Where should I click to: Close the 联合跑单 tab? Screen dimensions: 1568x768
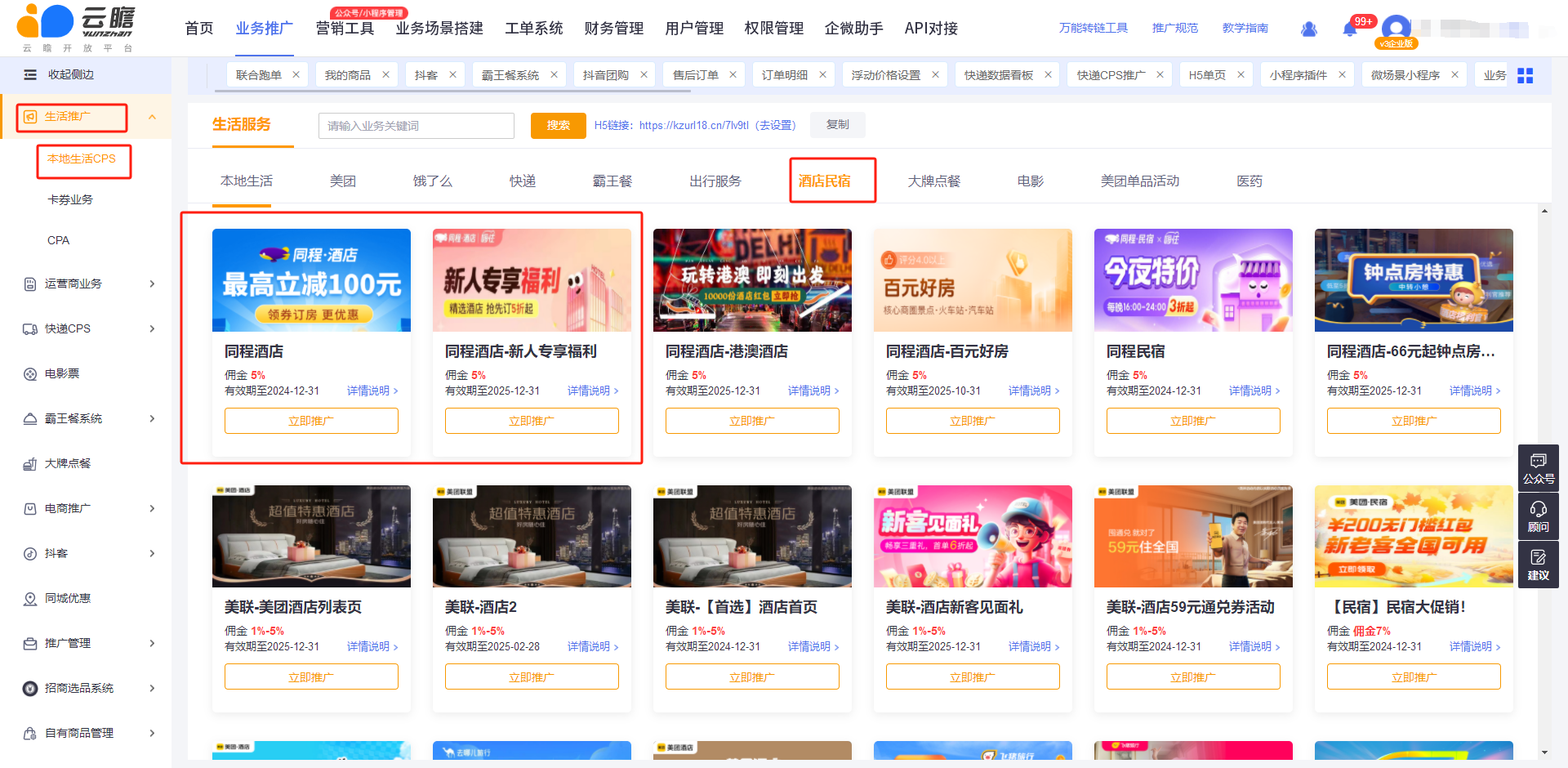pyautogui.click(x=296, y=75)
